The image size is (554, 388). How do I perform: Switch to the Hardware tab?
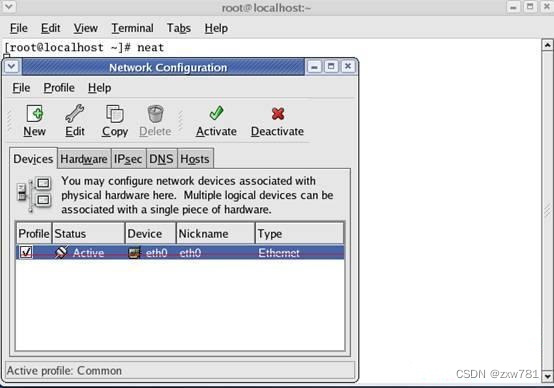coord(84,159)
